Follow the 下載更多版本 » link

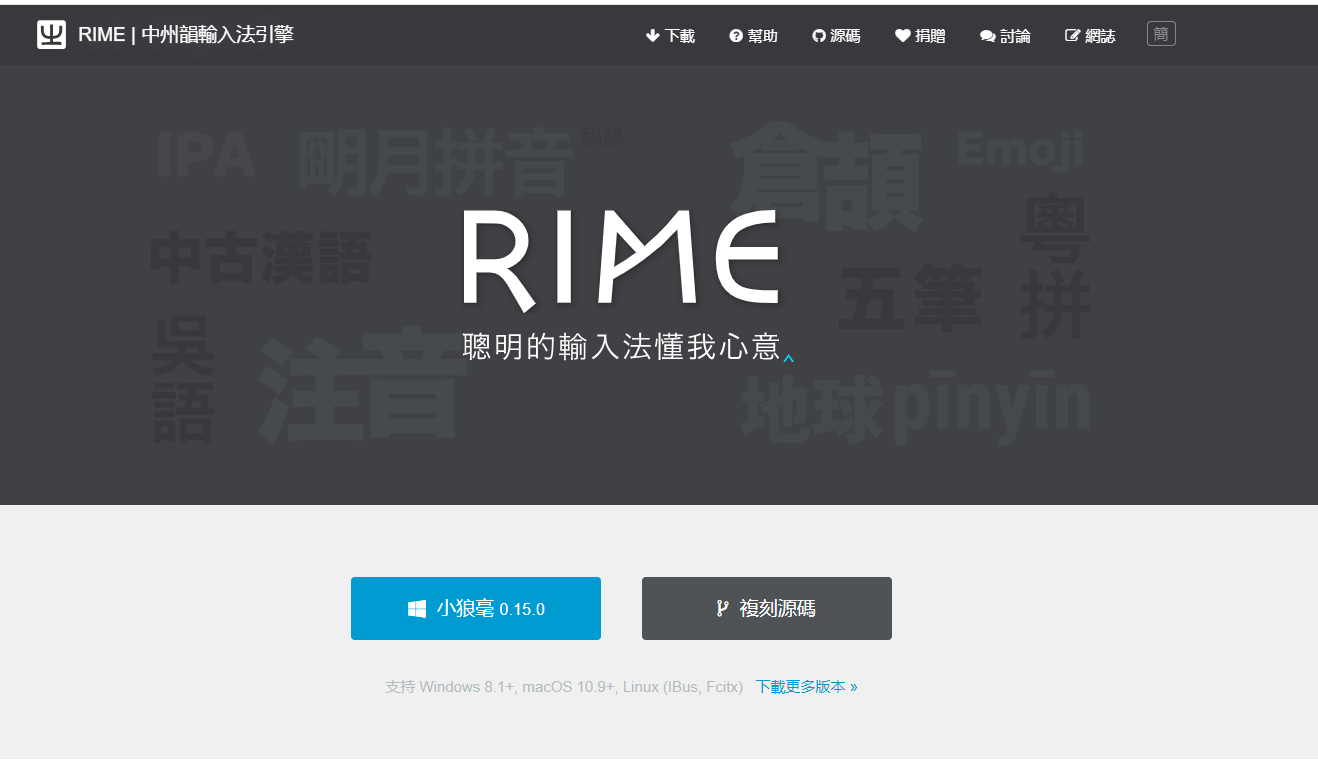click(806, 687)
